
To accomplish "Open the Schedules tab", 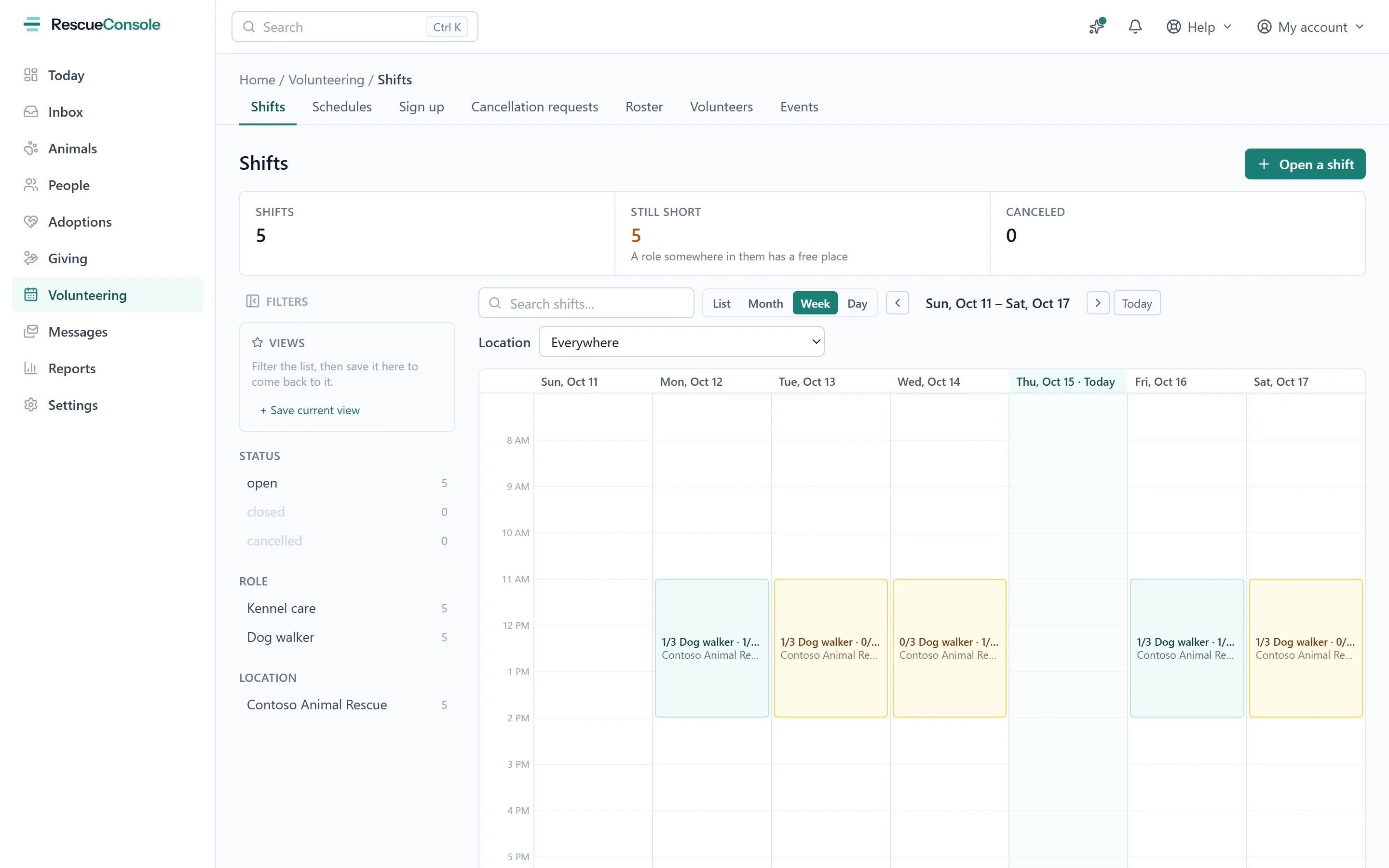I will 341,107.
